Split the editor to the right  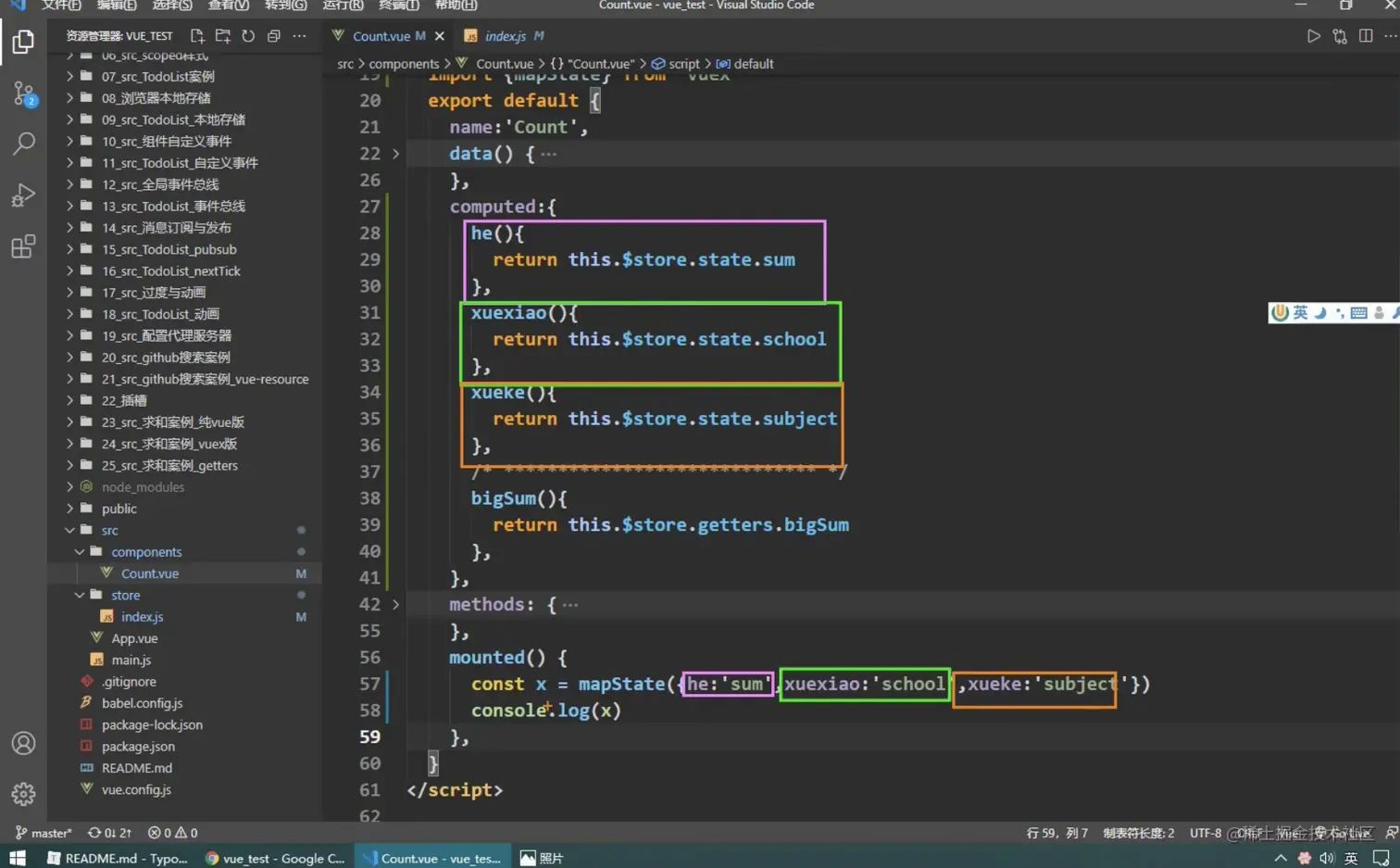coord(1366,36)
